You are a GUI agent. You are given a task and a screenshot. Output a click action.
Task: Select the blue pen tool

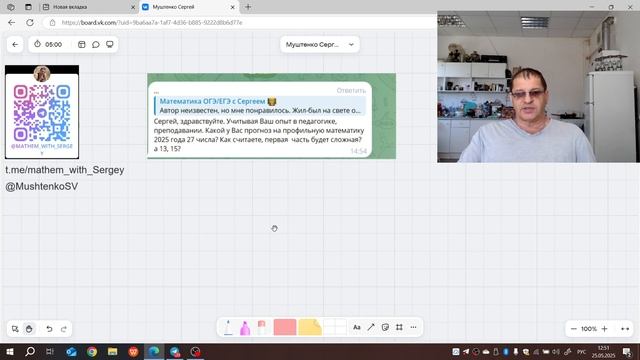point(228,327)
